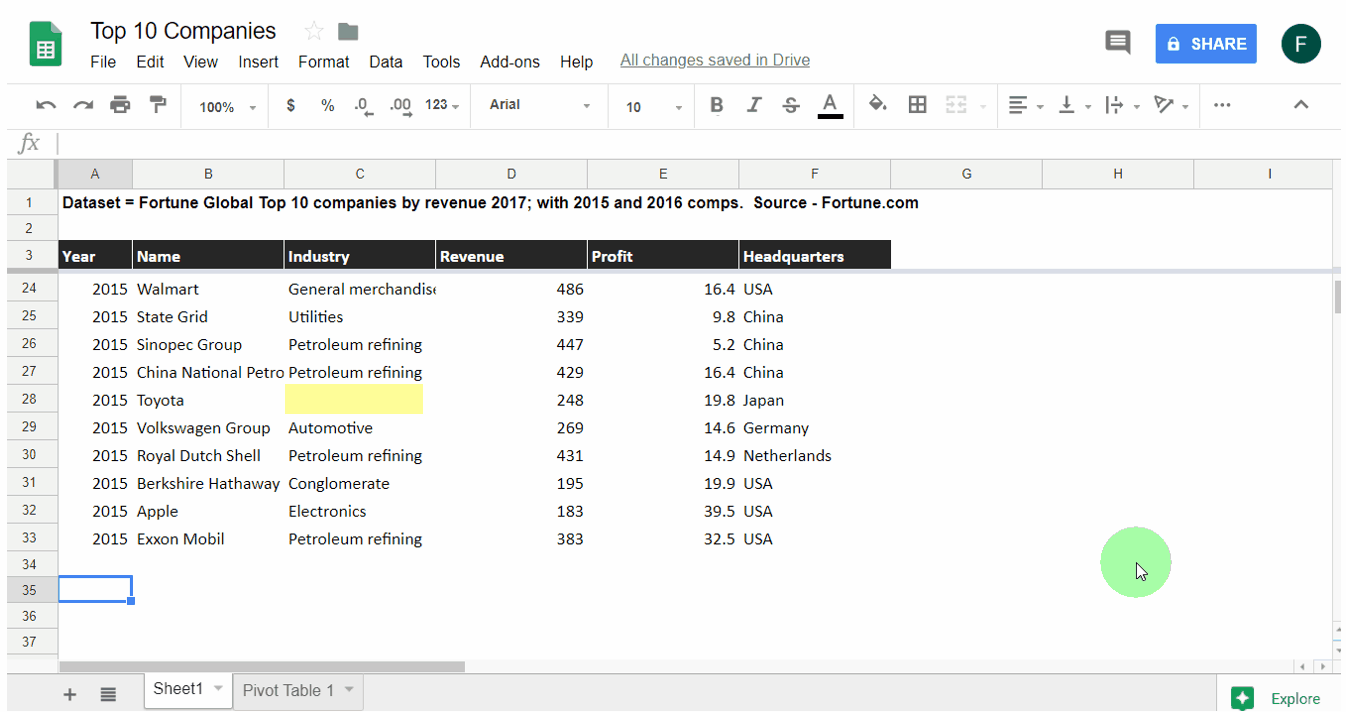The image size is (1346, 712).
Task: Open the text rotation dropdown
Action: point(1171,105)
